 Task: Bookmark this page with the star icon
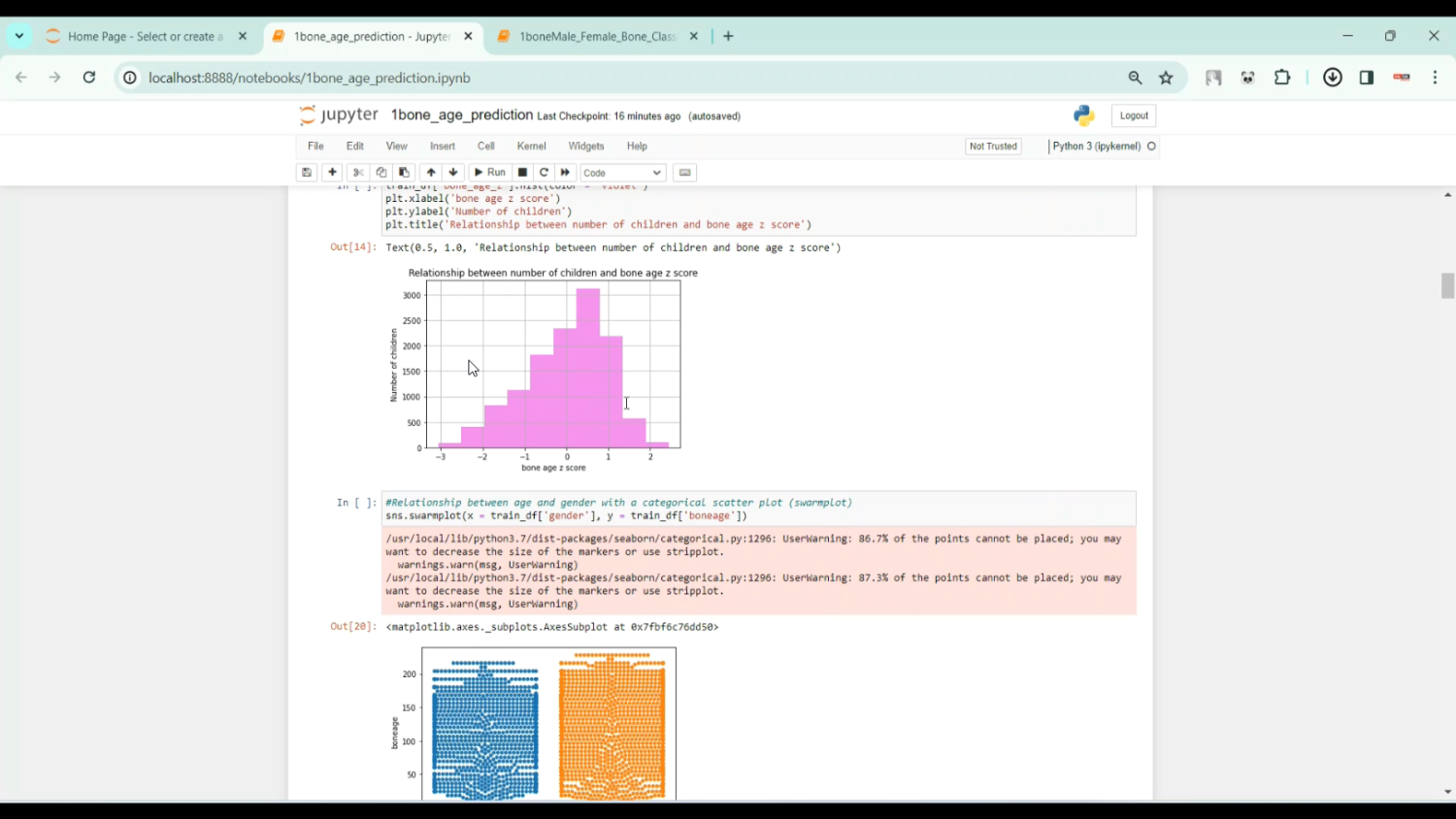point(1166,78)
